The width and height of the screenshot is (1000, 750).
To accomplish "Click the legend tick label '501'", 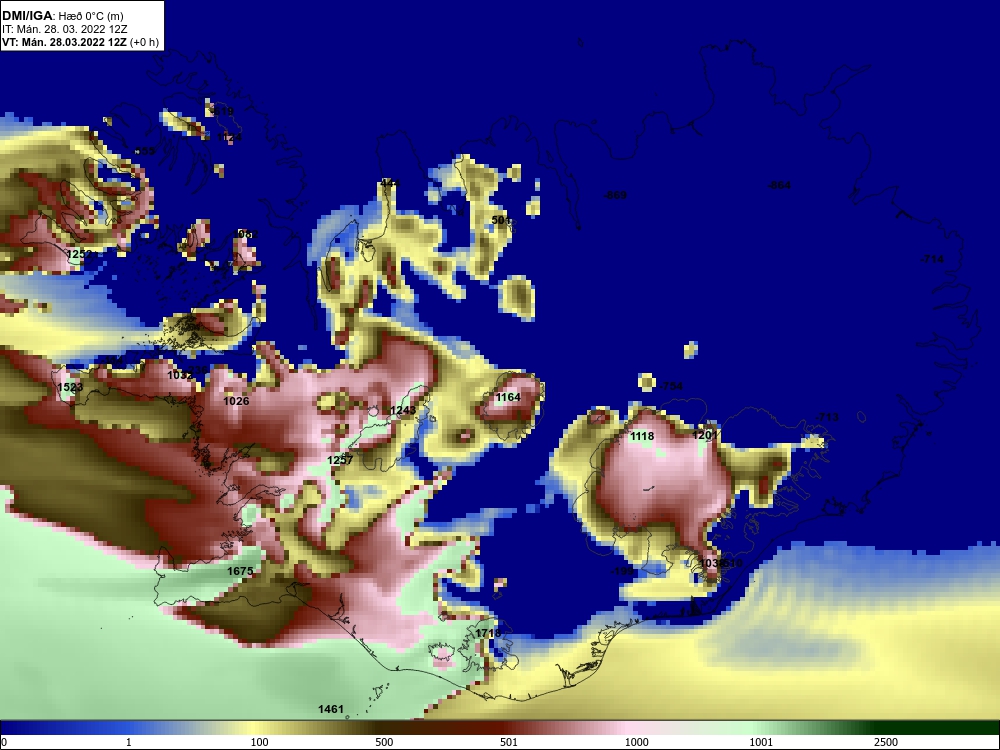I will 509,742.
